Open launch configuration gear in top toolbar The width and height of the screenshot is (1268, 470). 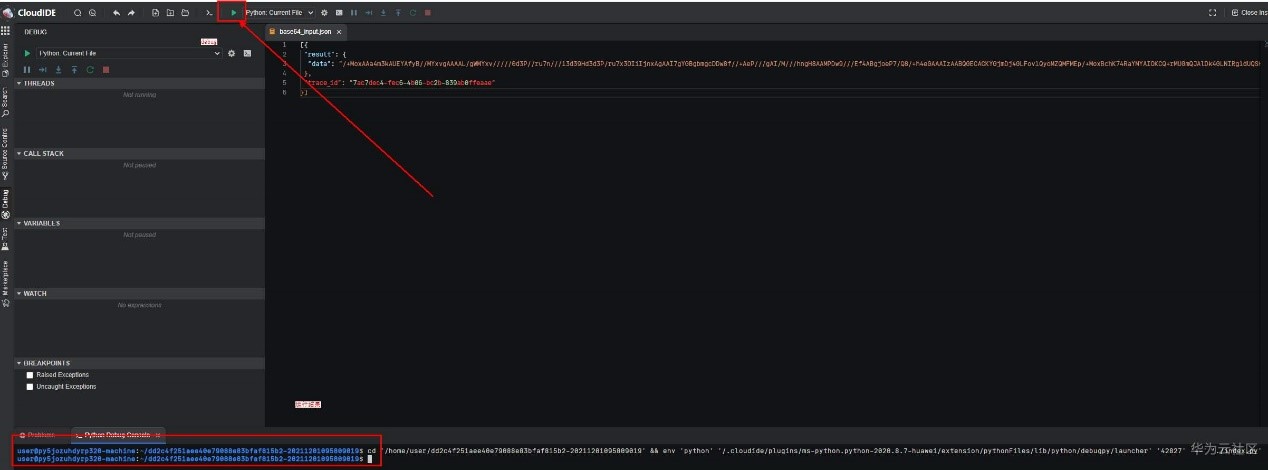point(324,13)
